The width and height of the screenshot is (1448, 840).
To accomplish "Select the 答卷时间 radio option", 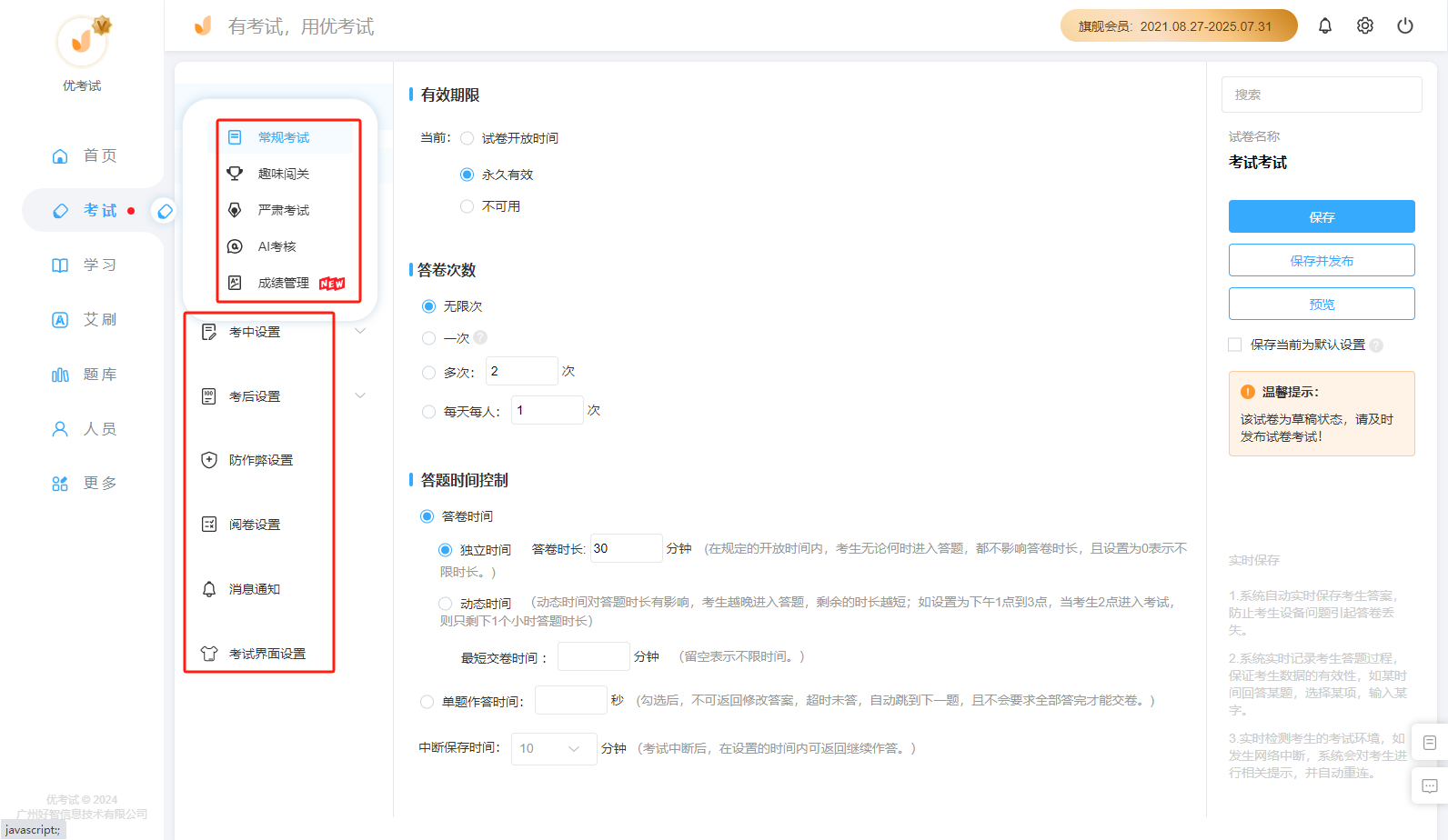I will pos(427,516).
